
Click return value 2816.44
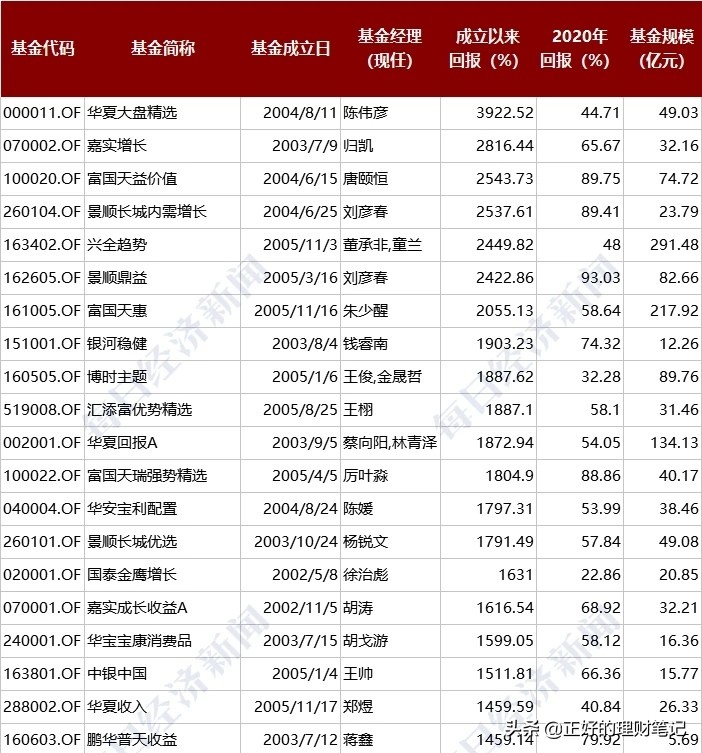pos(505,146)
